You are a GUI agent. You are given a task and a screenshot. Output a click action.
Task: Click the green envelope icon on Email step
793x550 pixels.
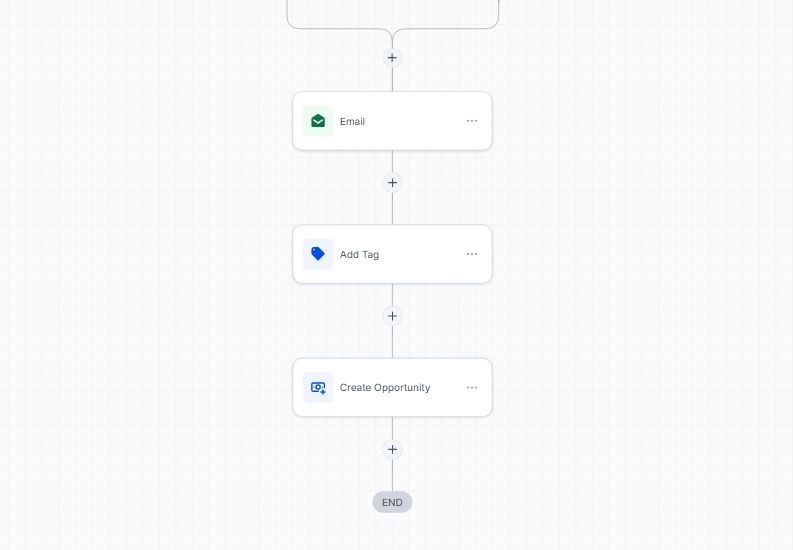[318, 121]
